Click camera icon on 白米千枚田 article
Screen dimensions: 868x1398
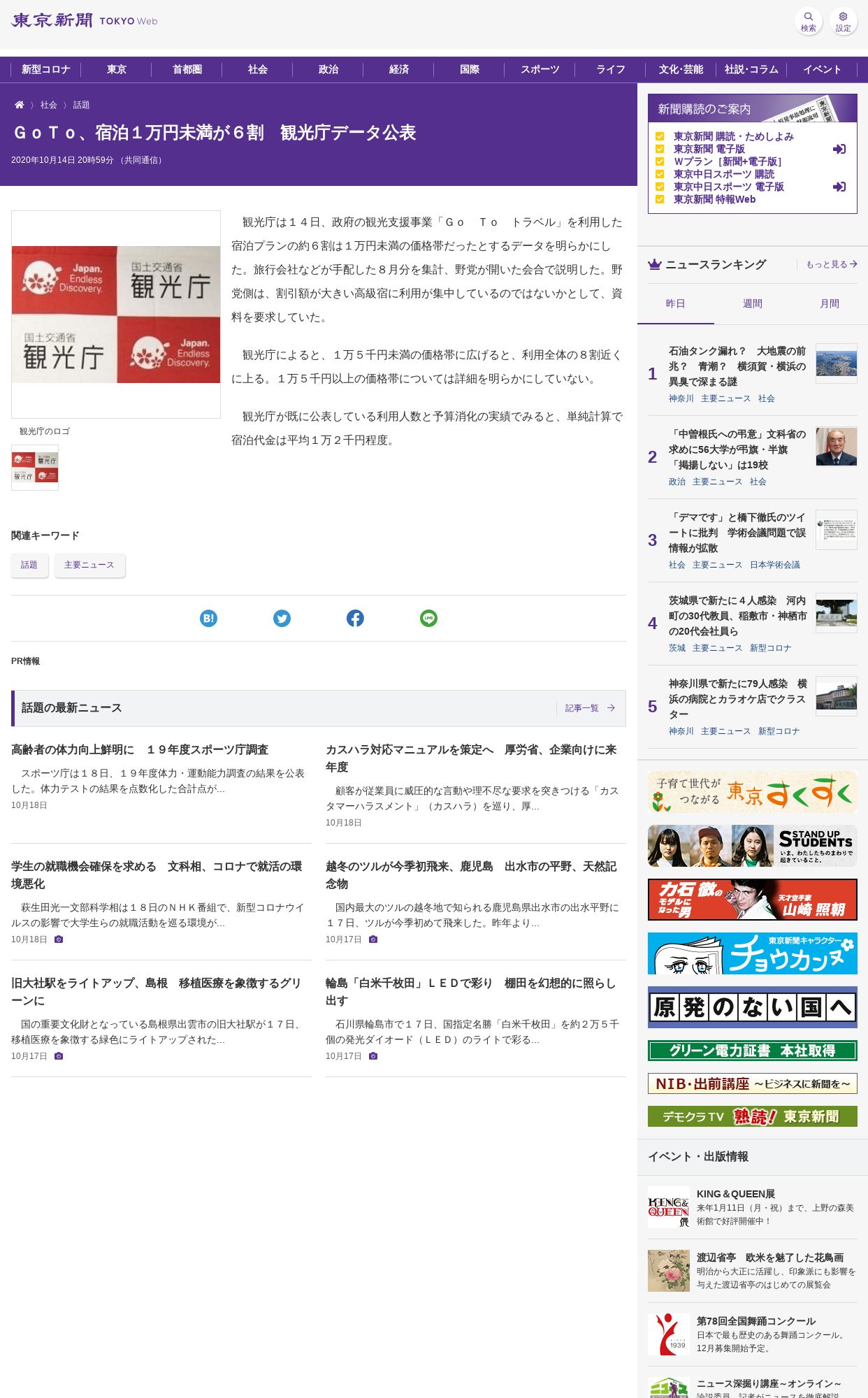(373, 1056)
